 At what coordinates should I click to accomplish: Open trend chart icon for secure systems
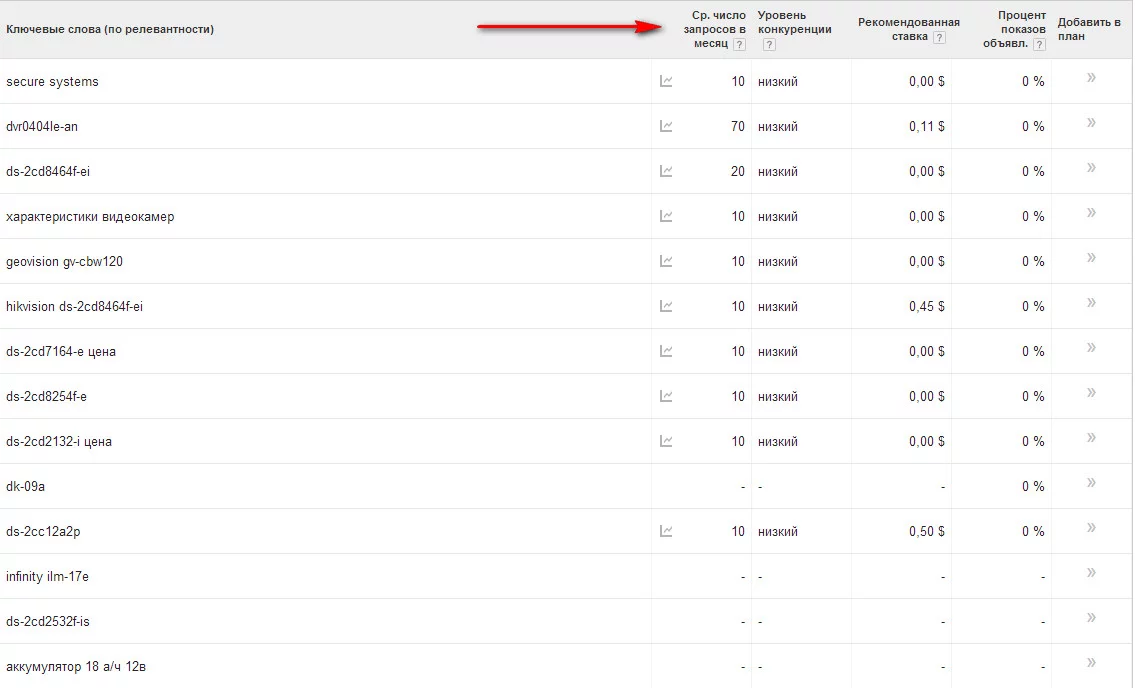point(666,81)
